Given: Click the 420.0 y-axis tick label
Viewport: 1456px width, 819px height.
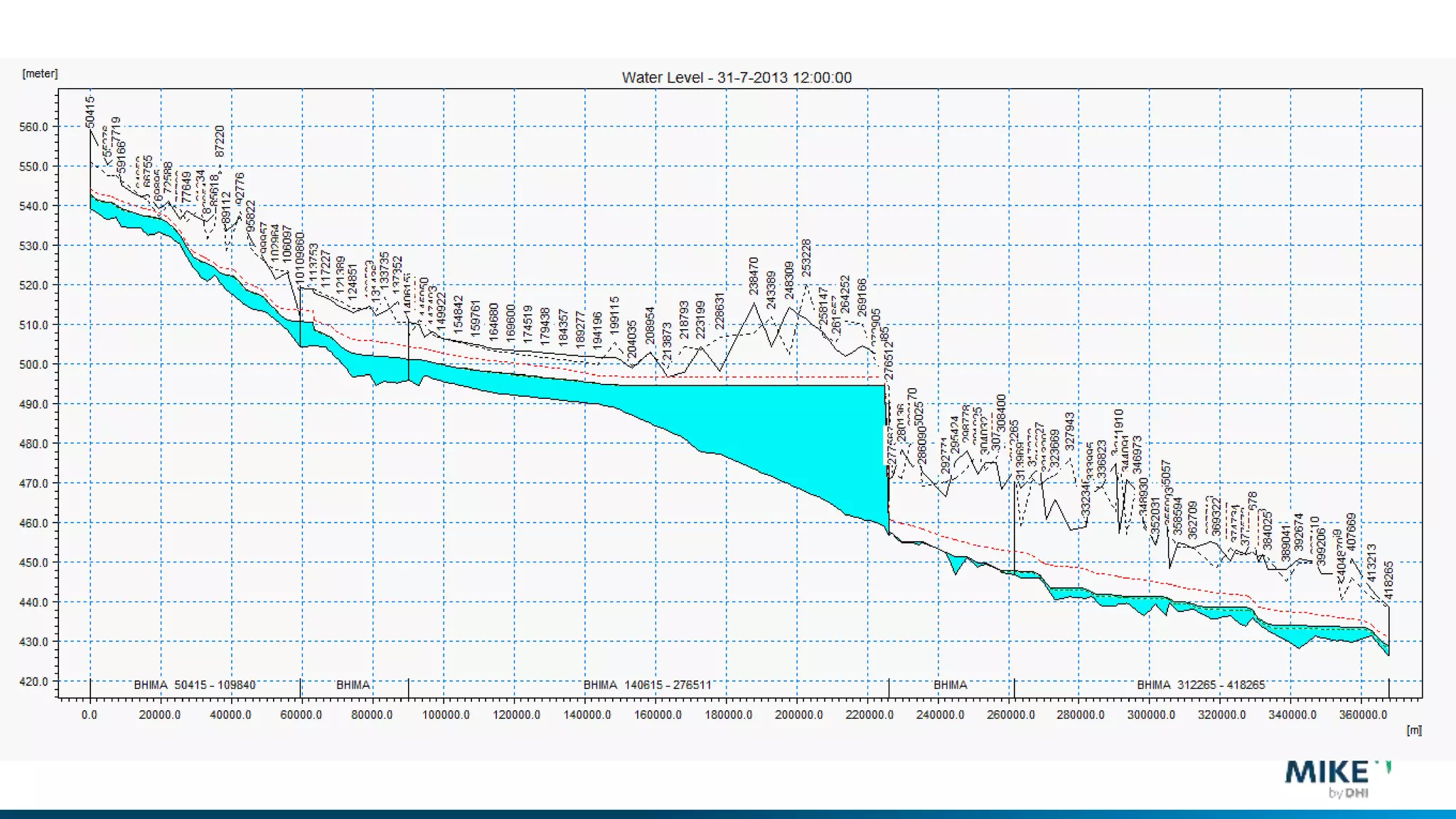Looking at the screenshot, I should tap(34, 681).
